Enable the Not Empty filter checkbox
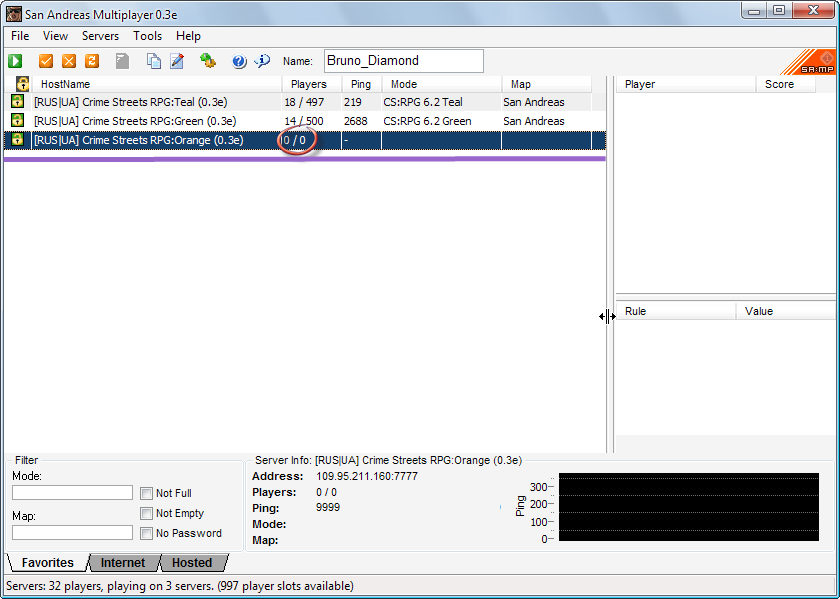 pos(146,513)
